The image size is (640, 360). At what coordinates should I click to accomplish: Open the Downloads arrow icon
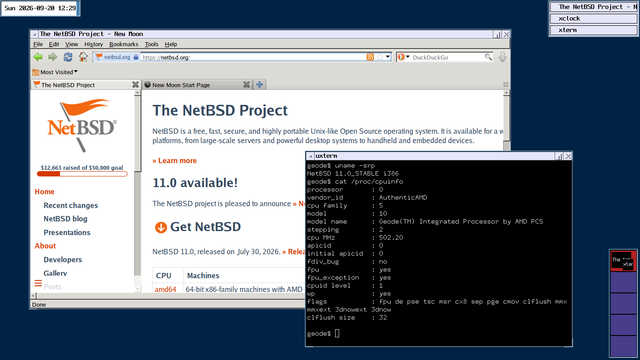(502, 57)
